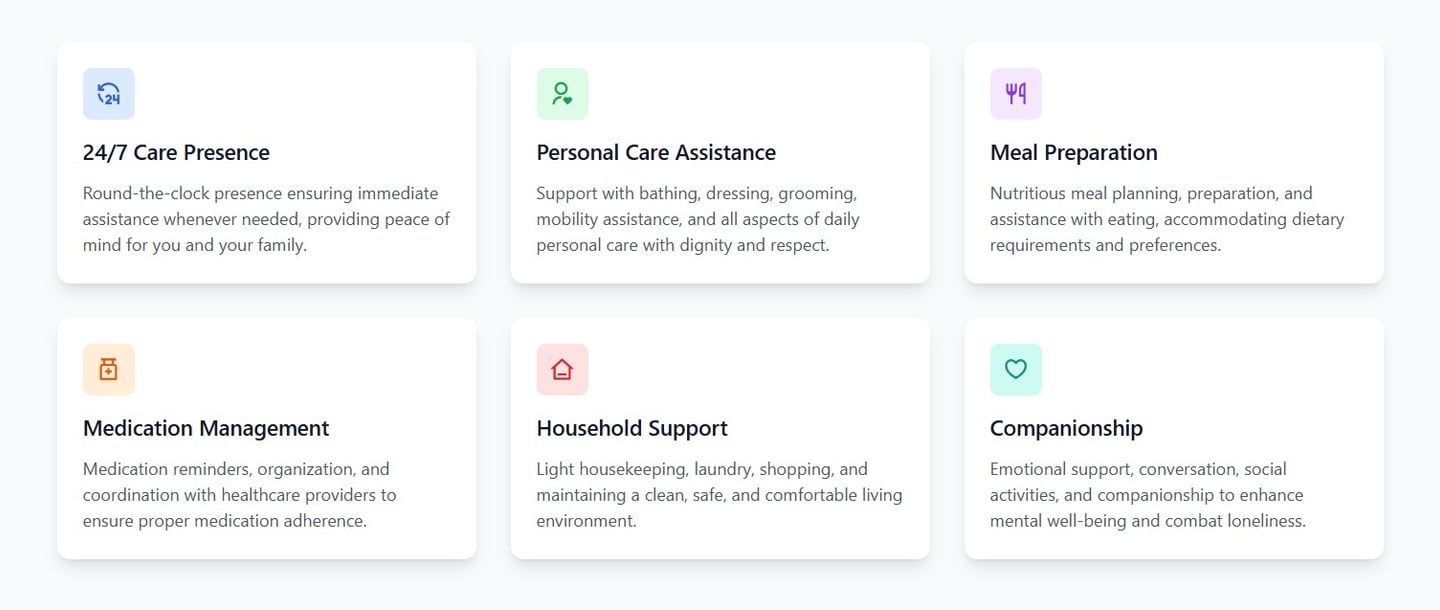
Task: Select the Household Support heading
Action: click(632, 429)
